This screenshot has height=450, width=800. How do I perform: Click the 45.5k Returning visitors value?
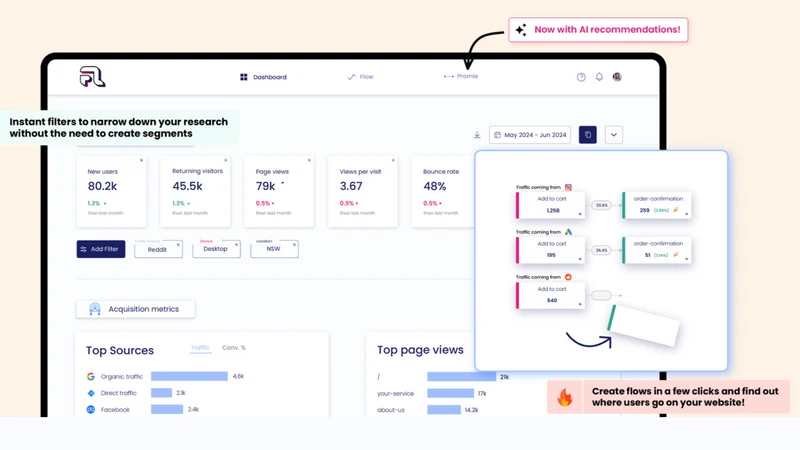(187, 186)
